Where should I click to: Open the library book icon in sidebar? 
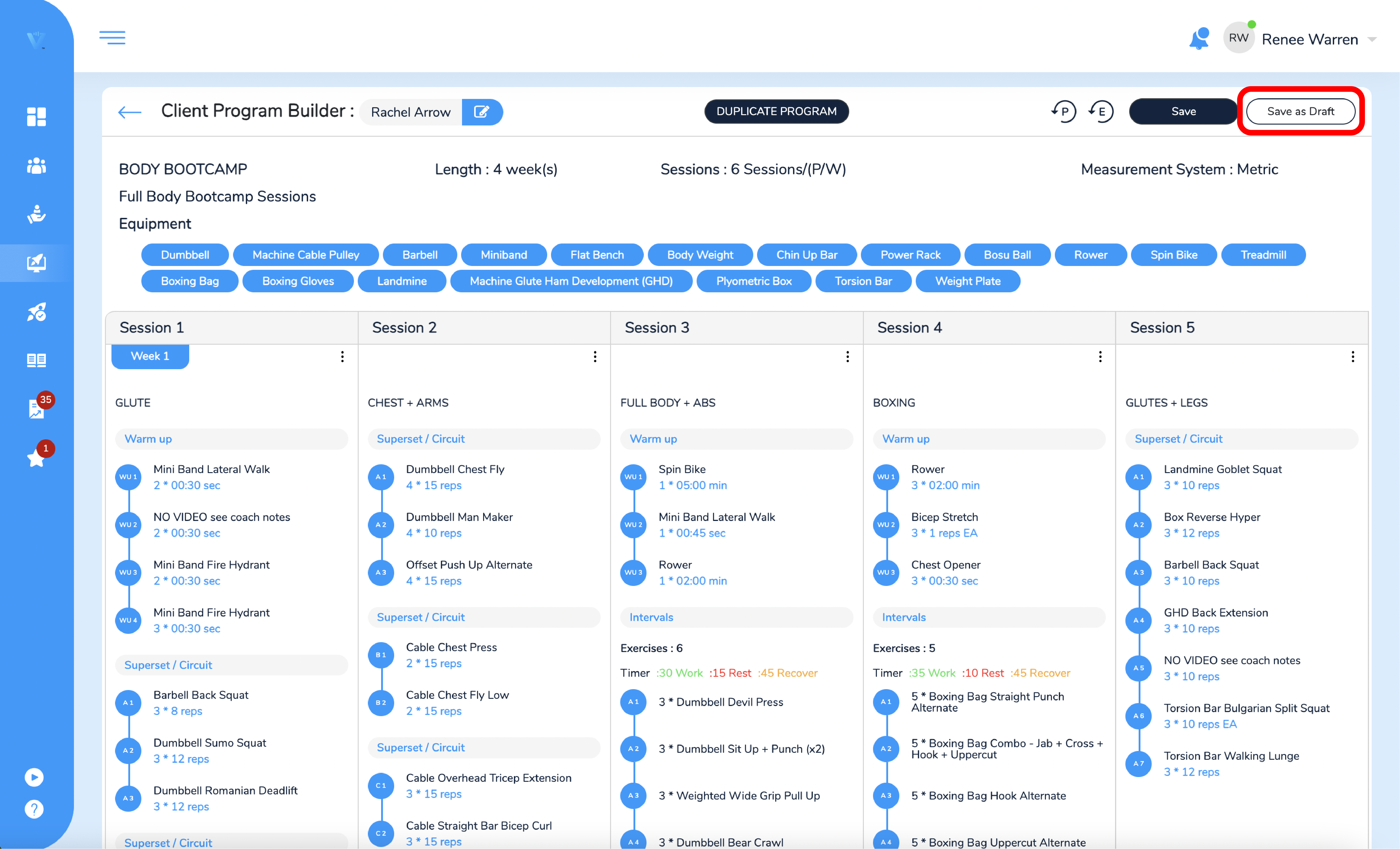(36, 360)
